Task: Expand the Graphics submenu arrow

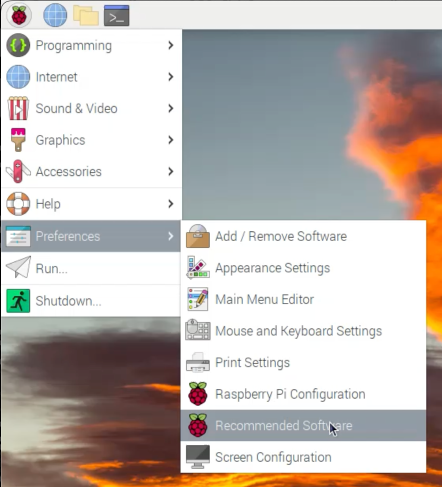Action: (x=171, y=140)
